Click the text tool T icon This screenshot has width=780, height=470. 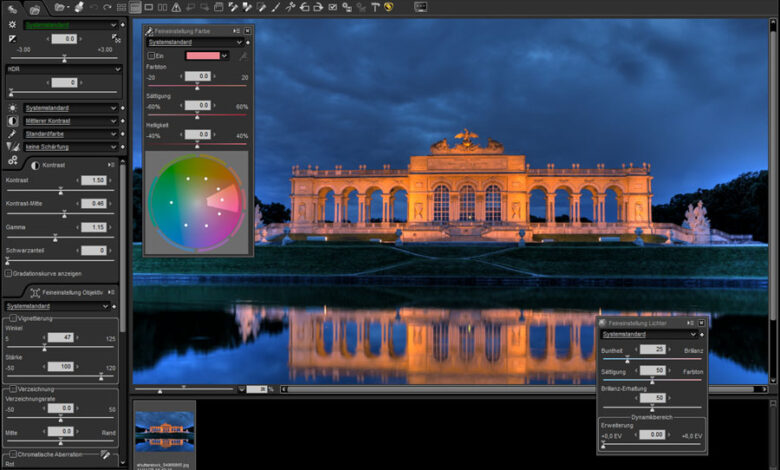tap(374, 7)
